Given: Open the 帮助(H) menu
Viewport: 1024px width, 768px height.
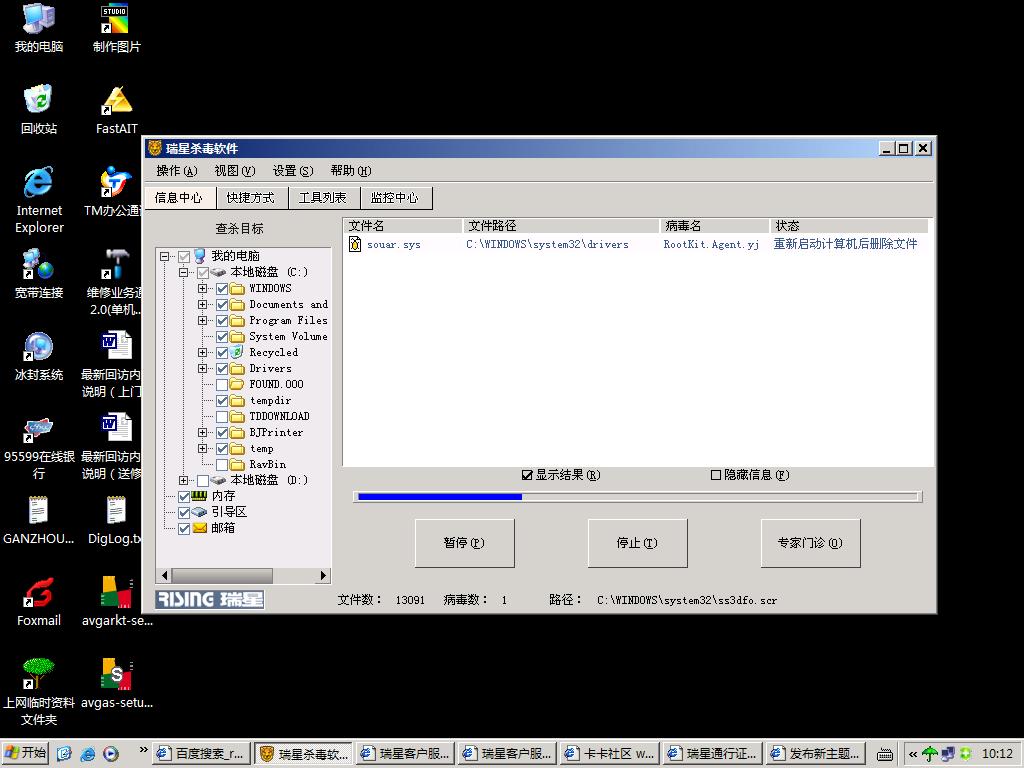Looking at the screenshot, I should tap(351, 171).
